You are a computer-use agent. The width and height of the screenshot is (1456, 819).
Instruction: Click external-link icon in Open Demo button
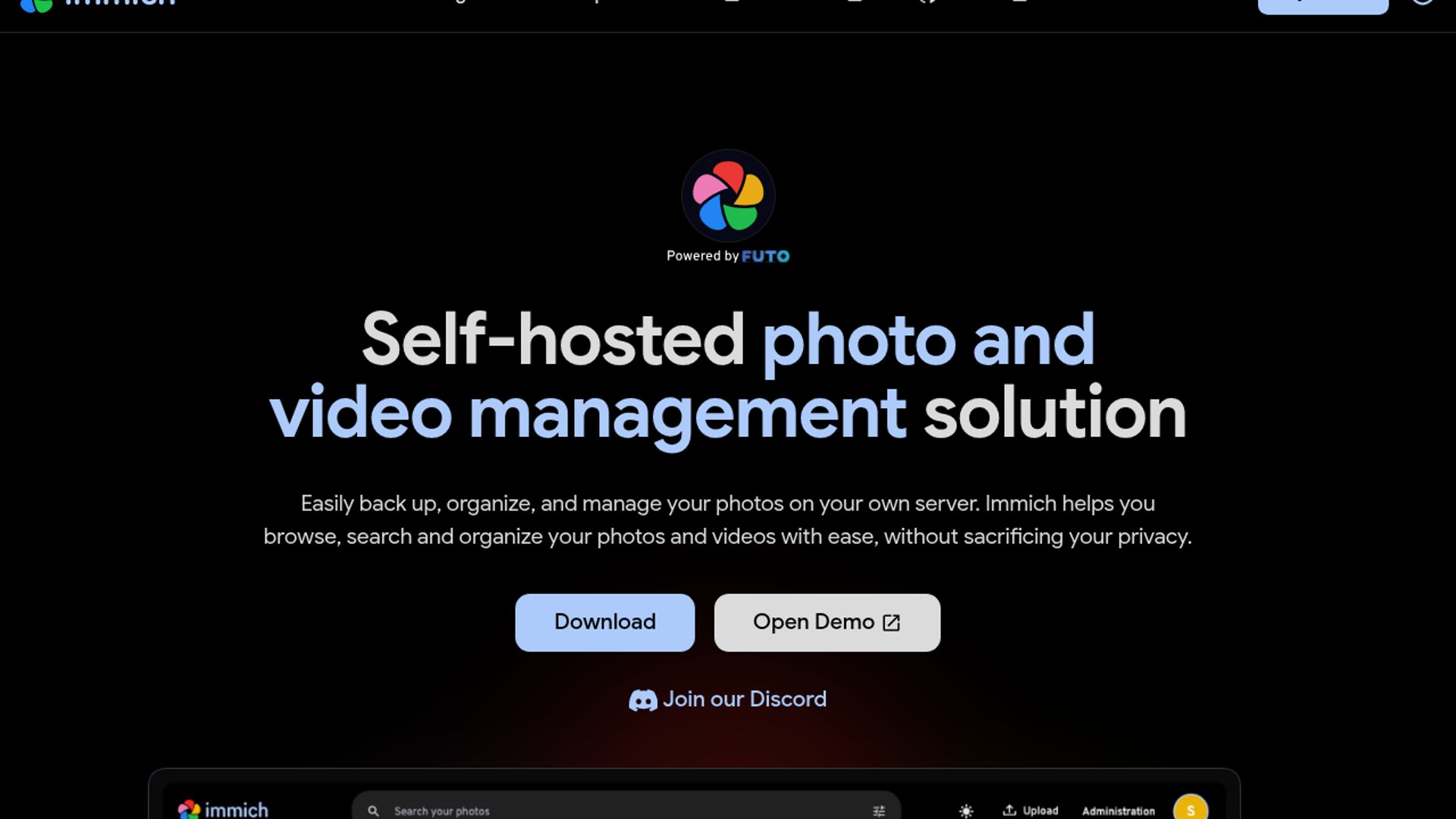892,623
